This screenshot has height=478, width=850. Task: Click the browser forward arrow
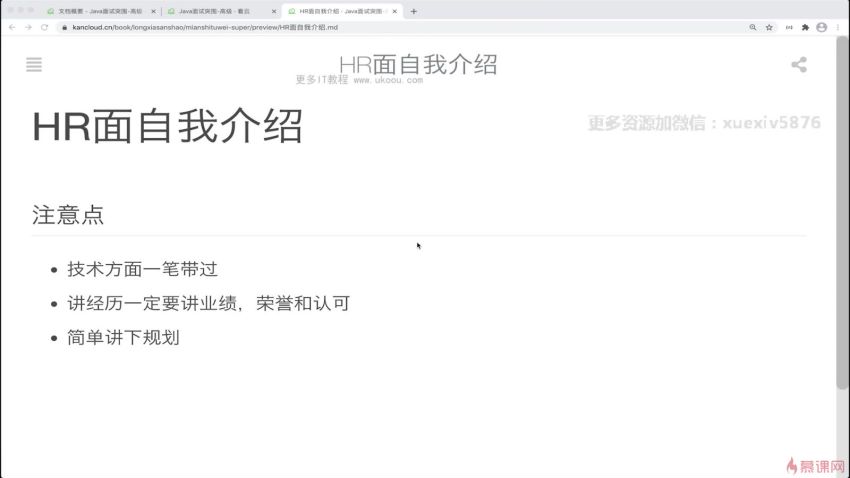(28, 27)
